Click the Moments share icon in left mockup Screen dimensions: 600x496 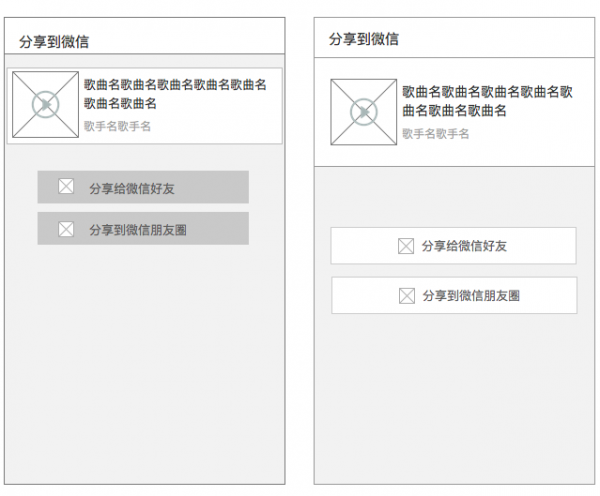click(66, 229)
